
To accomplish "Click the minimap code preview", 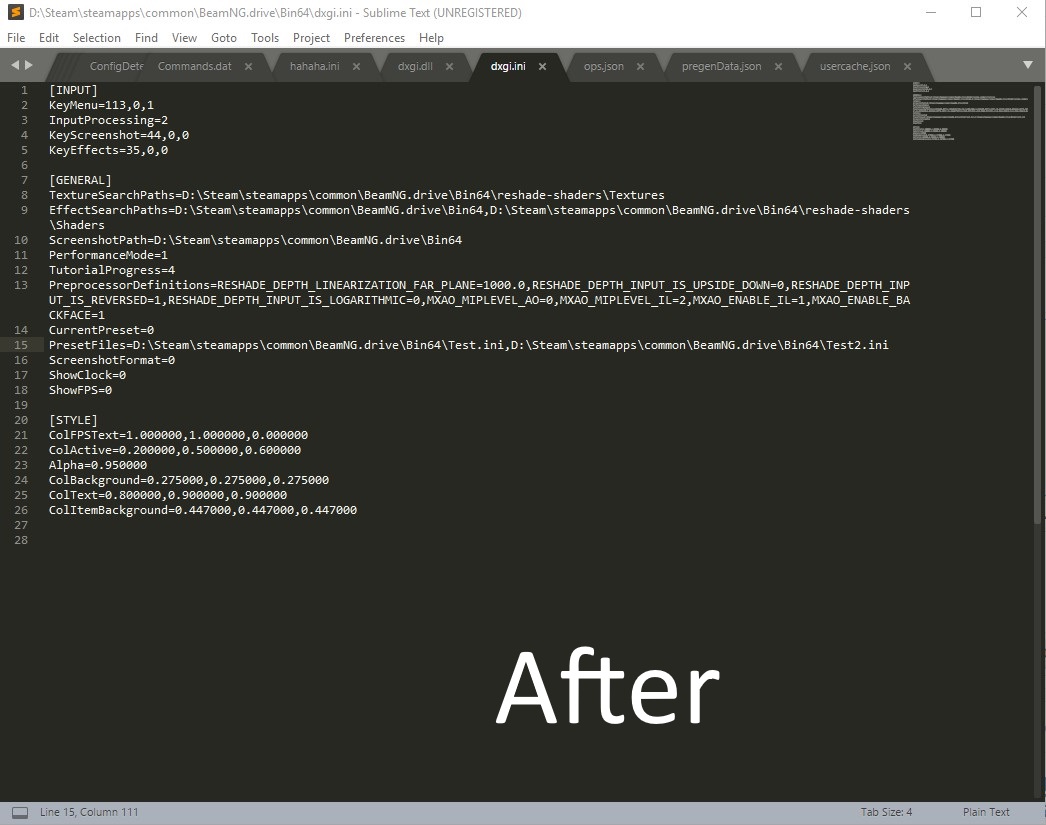I will (x=970, y=111).
